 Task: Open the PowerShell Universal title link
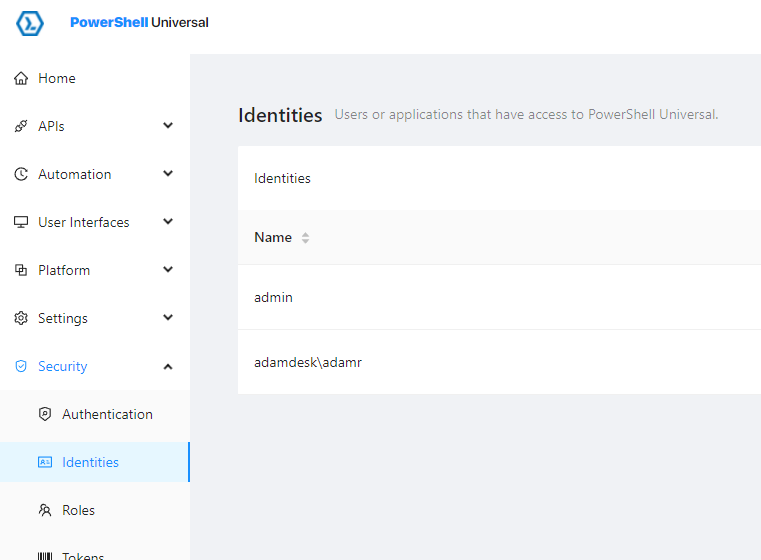point(139,22)
